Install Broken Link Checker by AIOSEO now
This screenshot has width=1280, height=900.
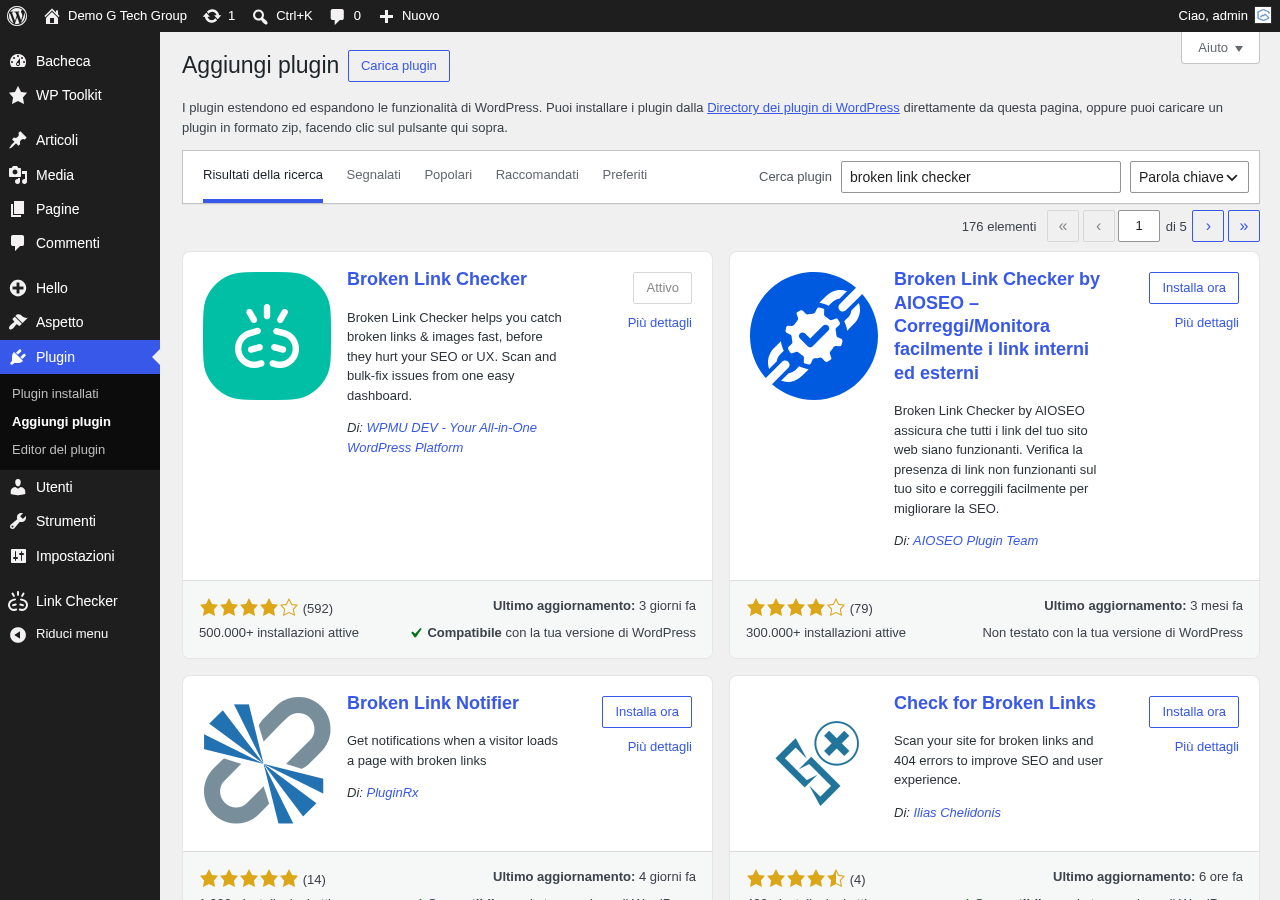[x=1194, y=288]
